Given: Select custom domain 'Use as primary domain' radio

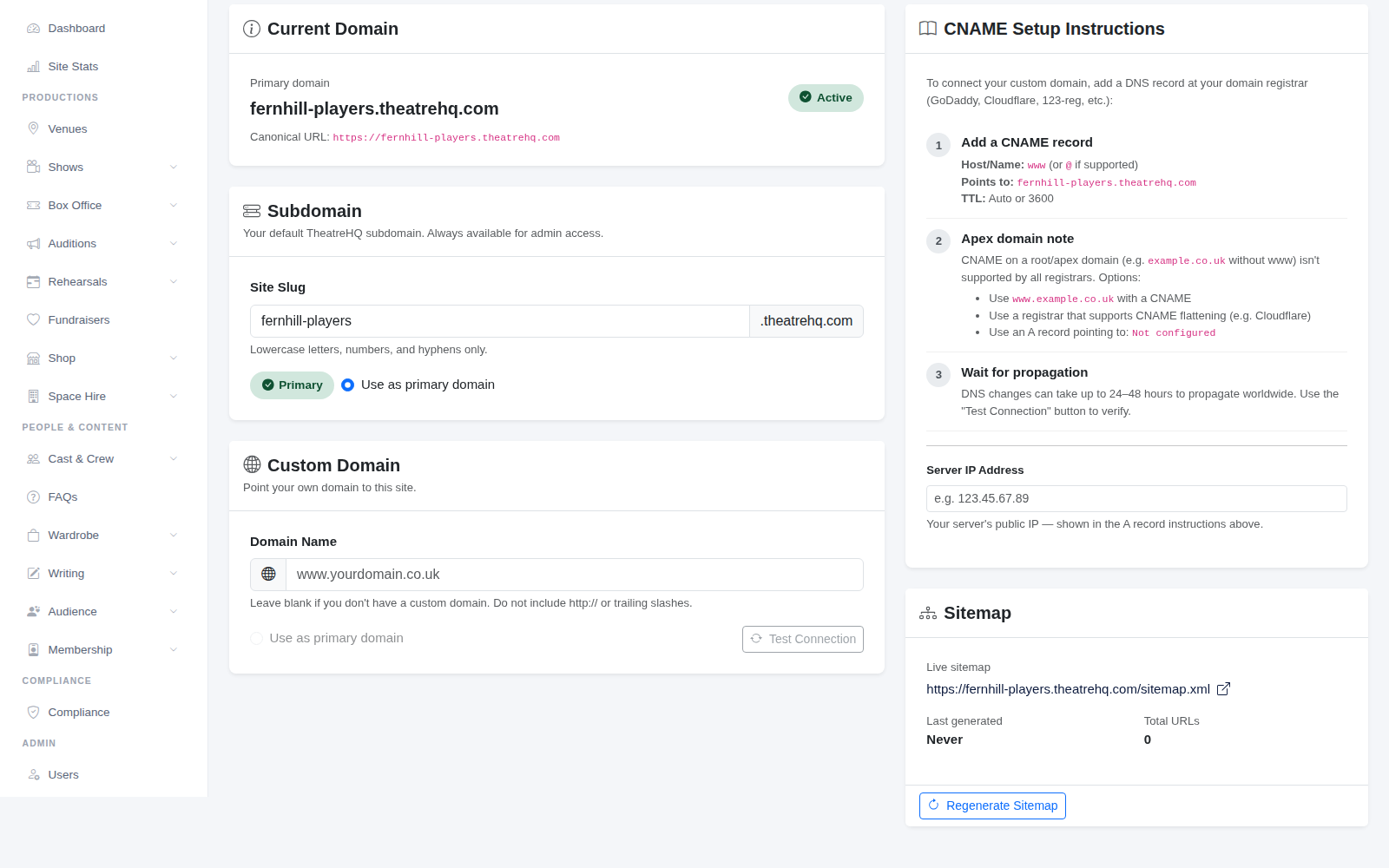Looking at the screenshot, I should tap(256, 639).
